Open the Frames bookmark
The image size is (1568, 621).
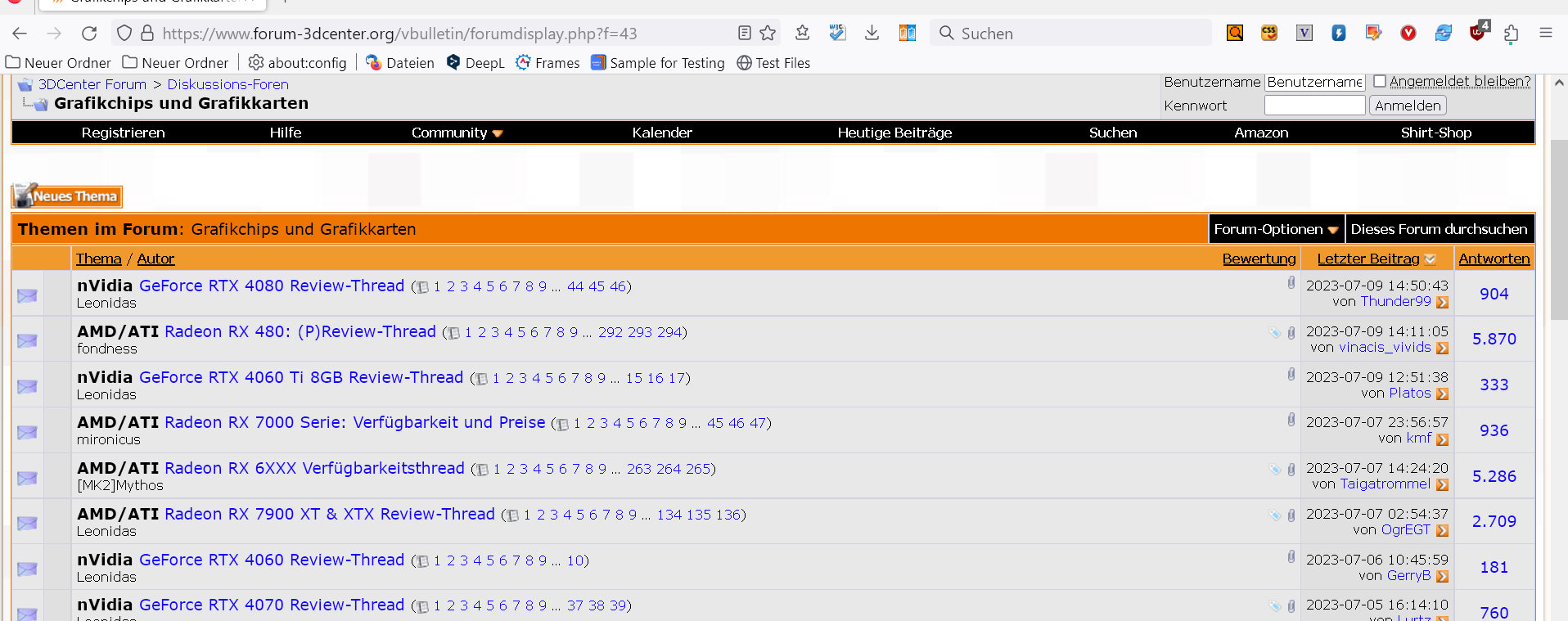tap(547, 63)
